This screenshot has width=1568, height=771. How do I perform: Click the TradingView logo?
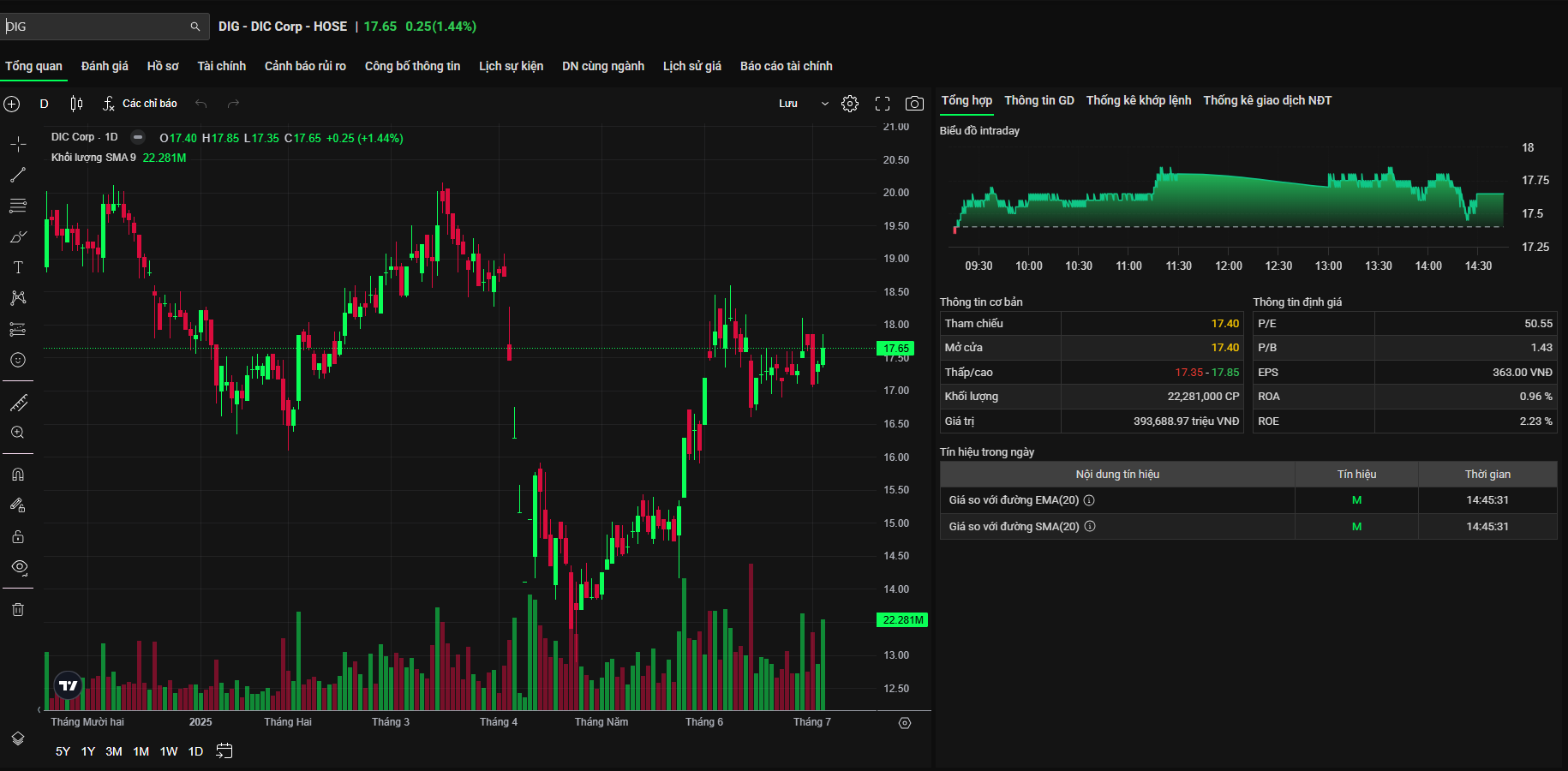pyautogui.click(x=69, y=685)
